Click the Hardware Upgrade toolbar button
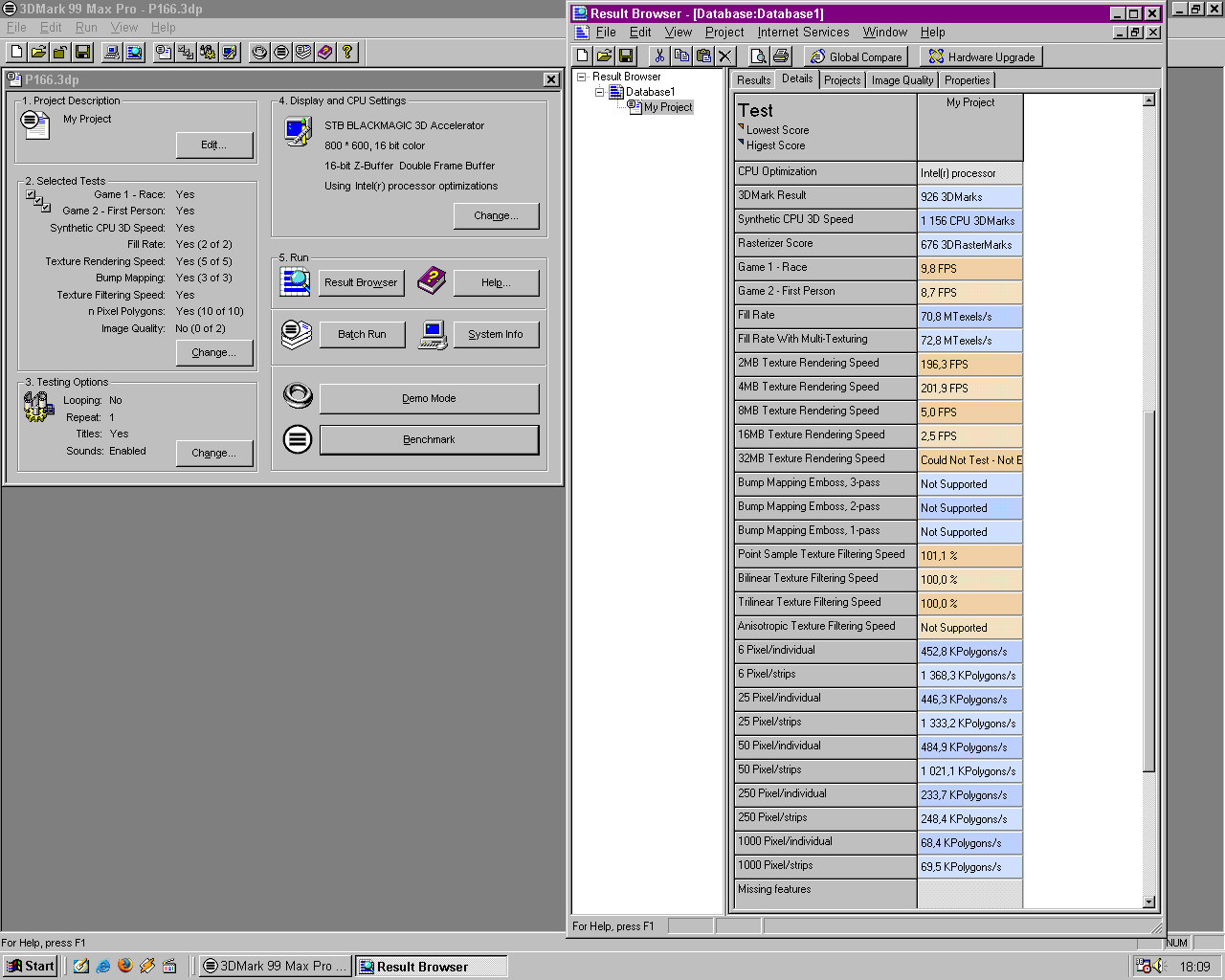This screenshot has height=980, width=1225. 981,56
